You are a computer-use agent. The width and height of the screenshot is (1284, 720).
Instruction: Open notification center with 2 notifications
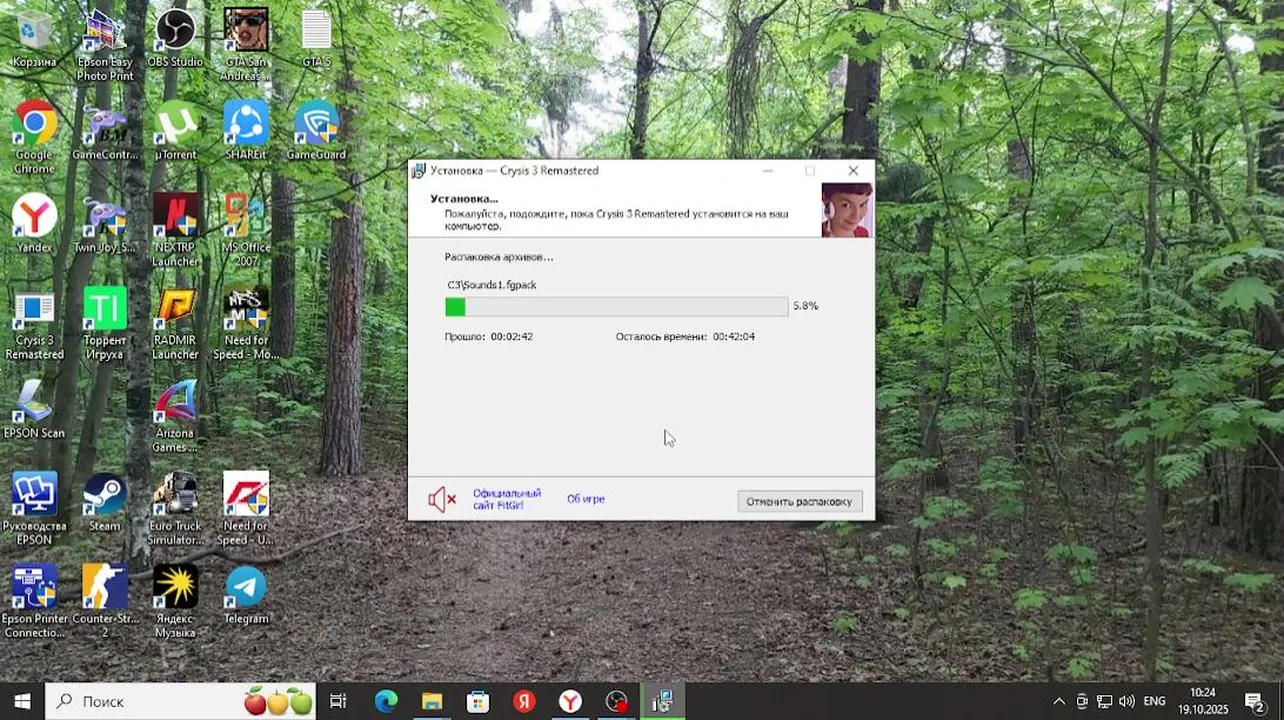1255,702
